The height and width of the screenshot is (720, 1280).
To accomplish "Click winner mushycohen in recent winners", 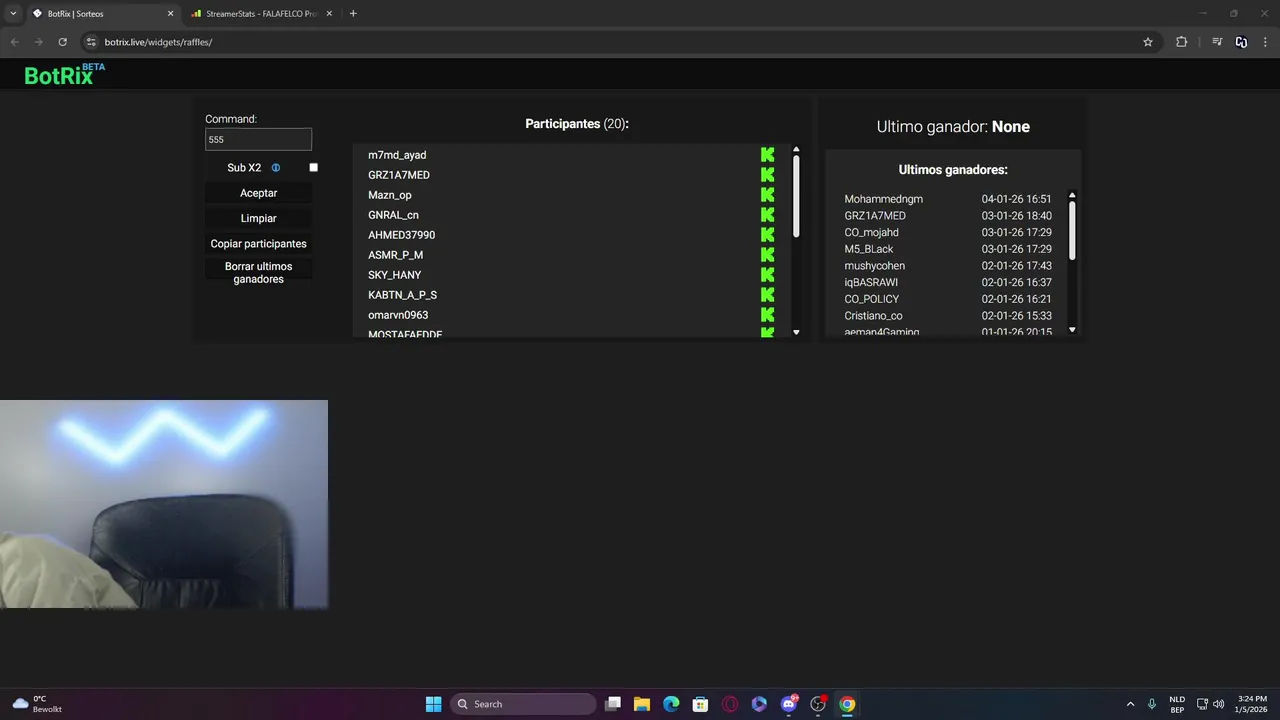I will point(874,266).
